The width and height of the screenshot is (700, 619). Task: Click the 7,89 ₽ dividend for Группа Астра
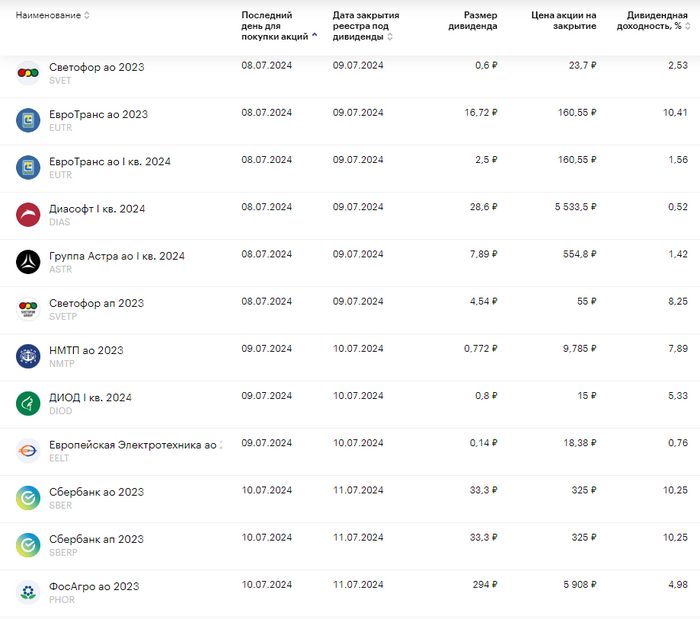[x=483, y=254]
